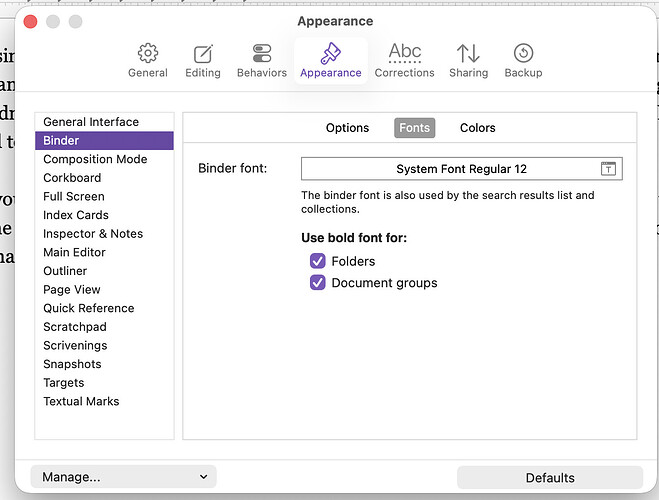
Task: Switch to the Colors tab
Action: 477,128
